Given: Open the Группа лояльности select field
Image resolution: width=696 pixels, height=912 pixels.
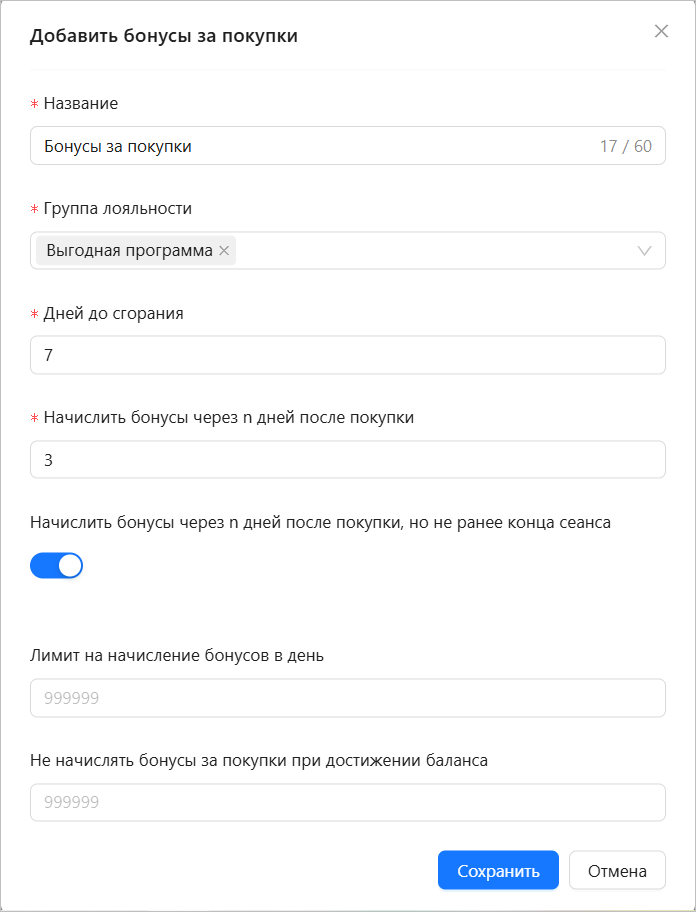Looking at the screenshot, I should pos(348,251).
